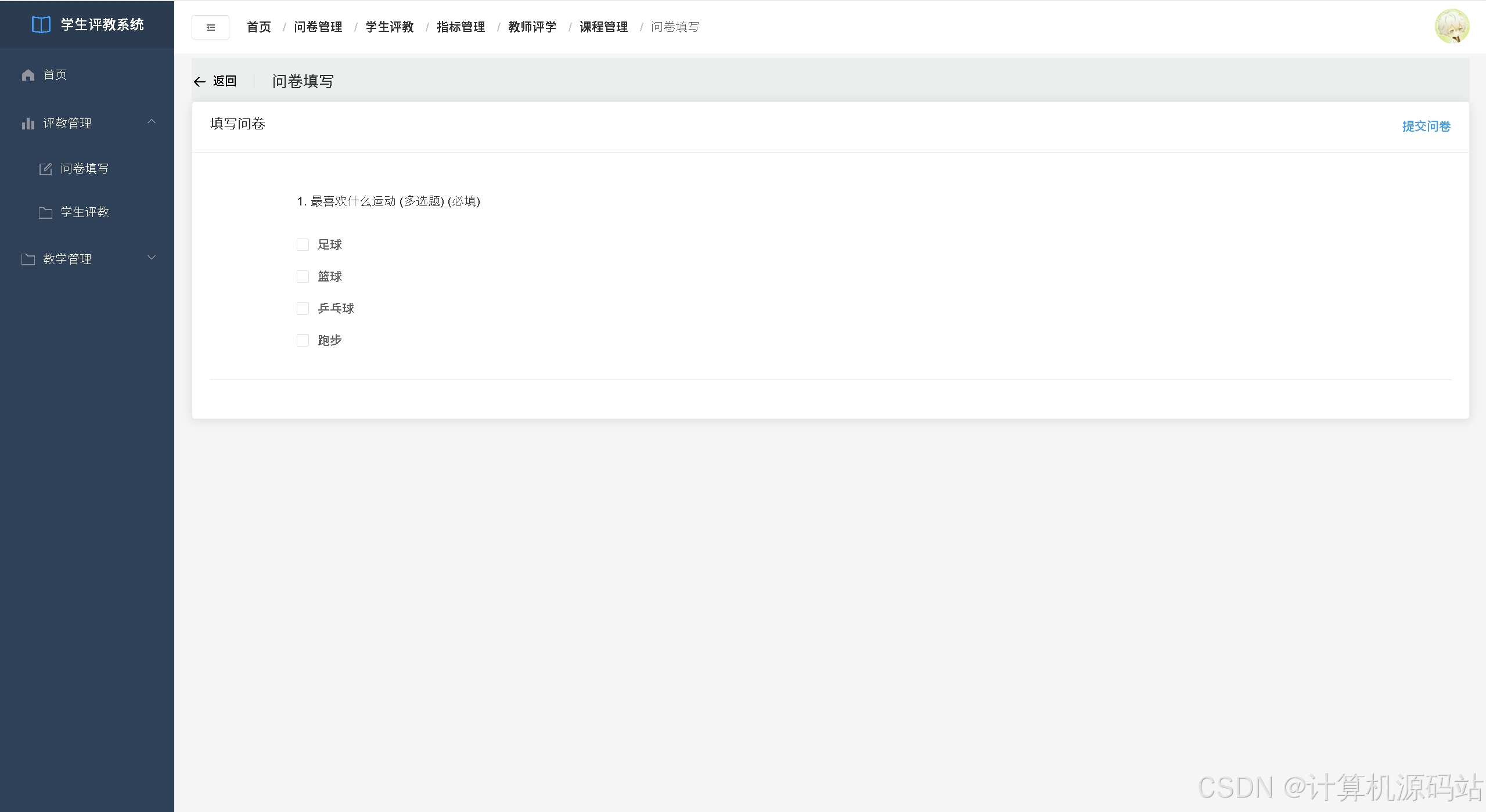Image resolution: width=1486 pixels, height=812 pixels.
Task: Check the 篮球 option
Action: point(303,277)
